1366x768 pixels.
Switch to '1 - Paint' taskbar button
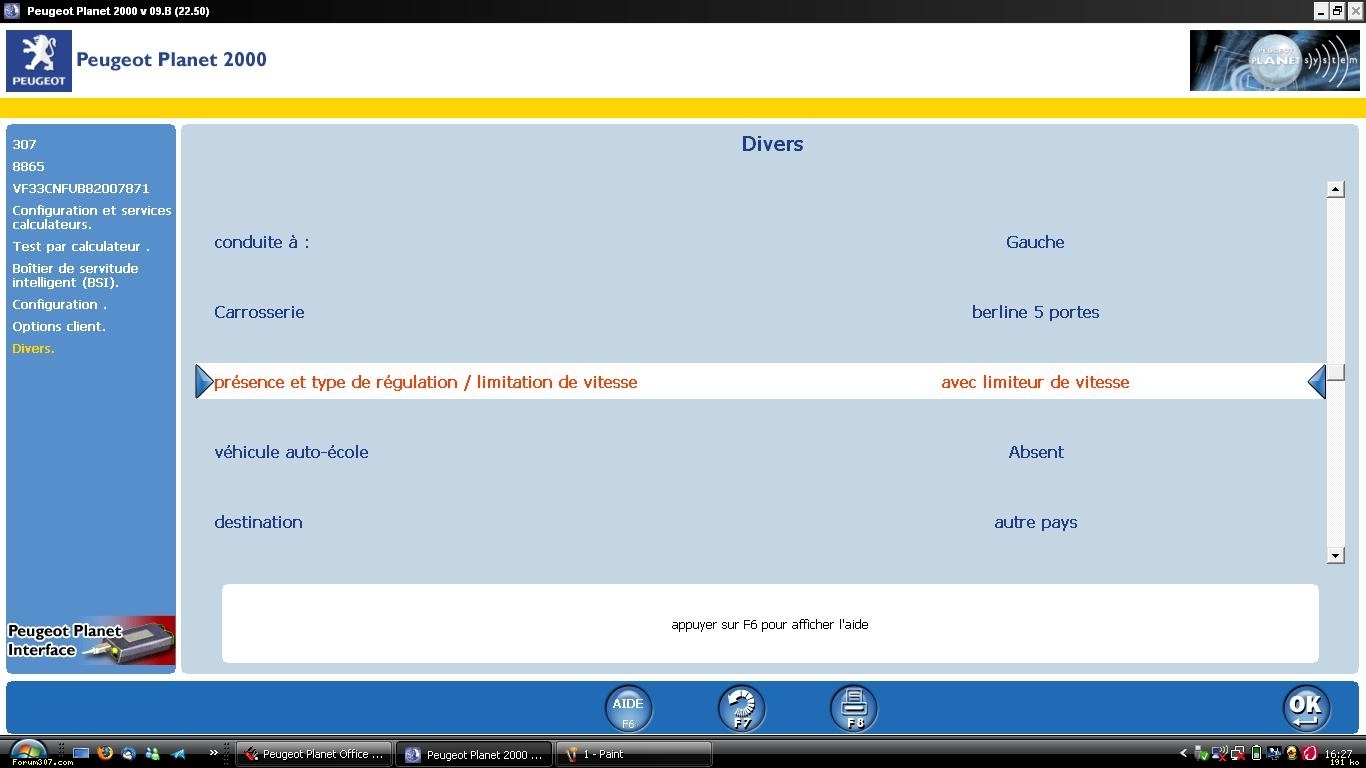634,754
